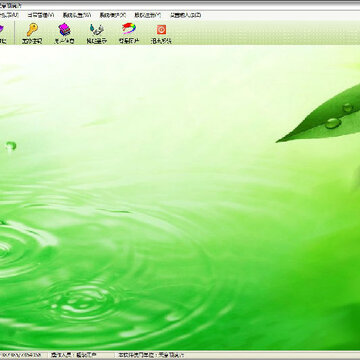Image resolution: width=360 pixels, height=360 pixels.
Task: Open the 日常管理 menu
Action: coord(40,15)
